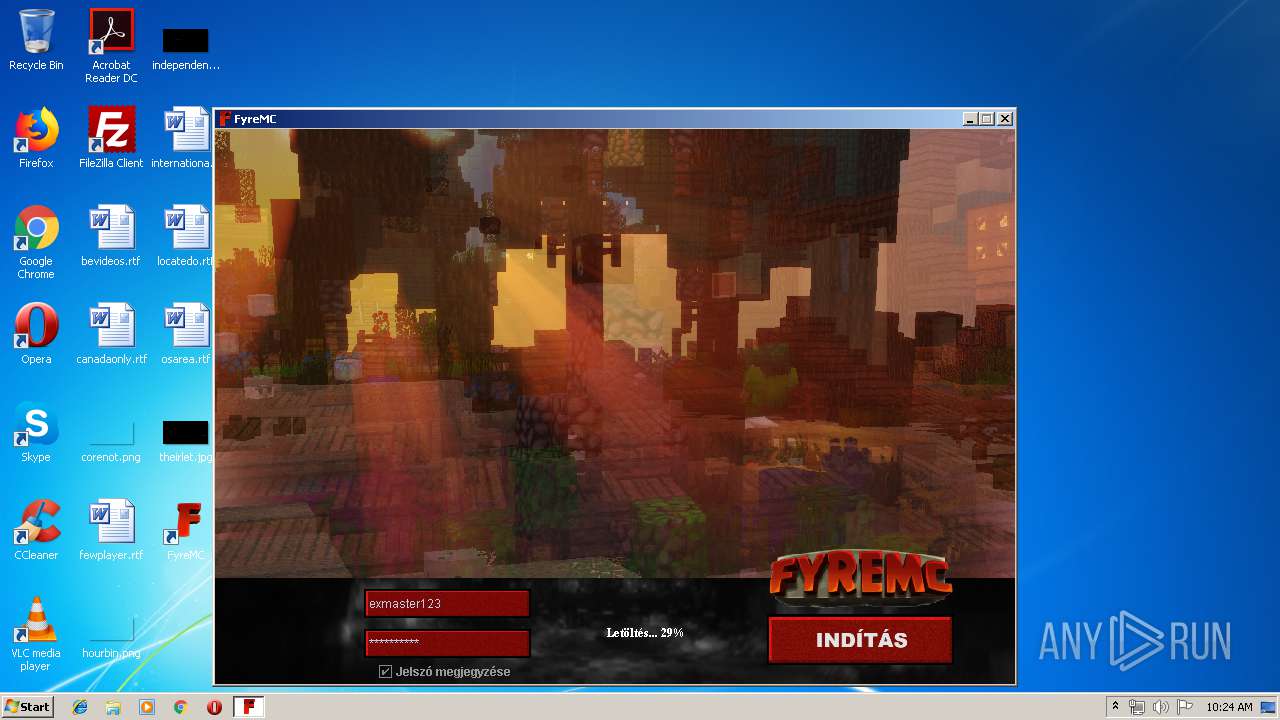Open VLC media player shortcut
The image size is (1280, 720).
pos(36,634)
